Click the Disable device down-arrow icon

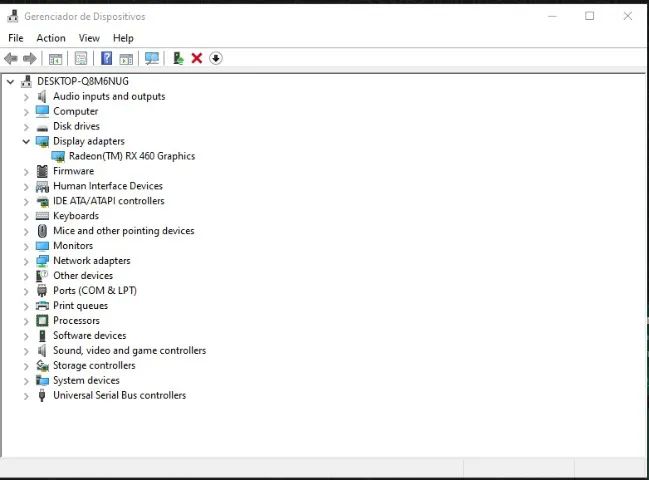coord(216,58)
